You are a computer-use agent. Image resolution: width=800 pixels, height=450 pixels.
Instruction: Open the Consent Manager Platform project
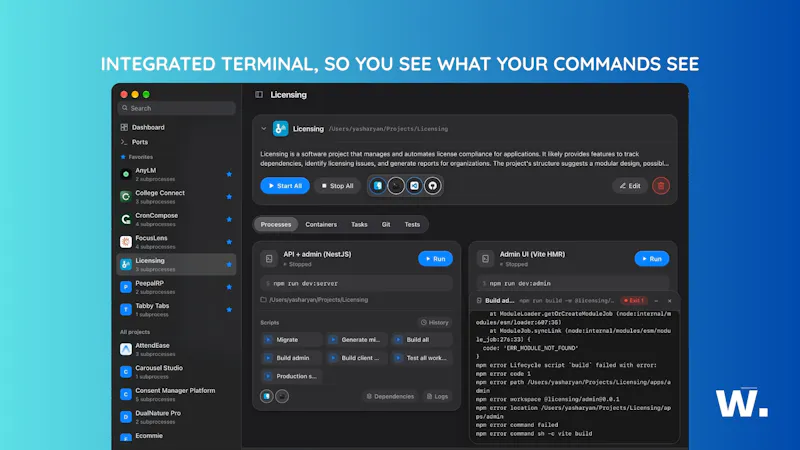point(177,394)
